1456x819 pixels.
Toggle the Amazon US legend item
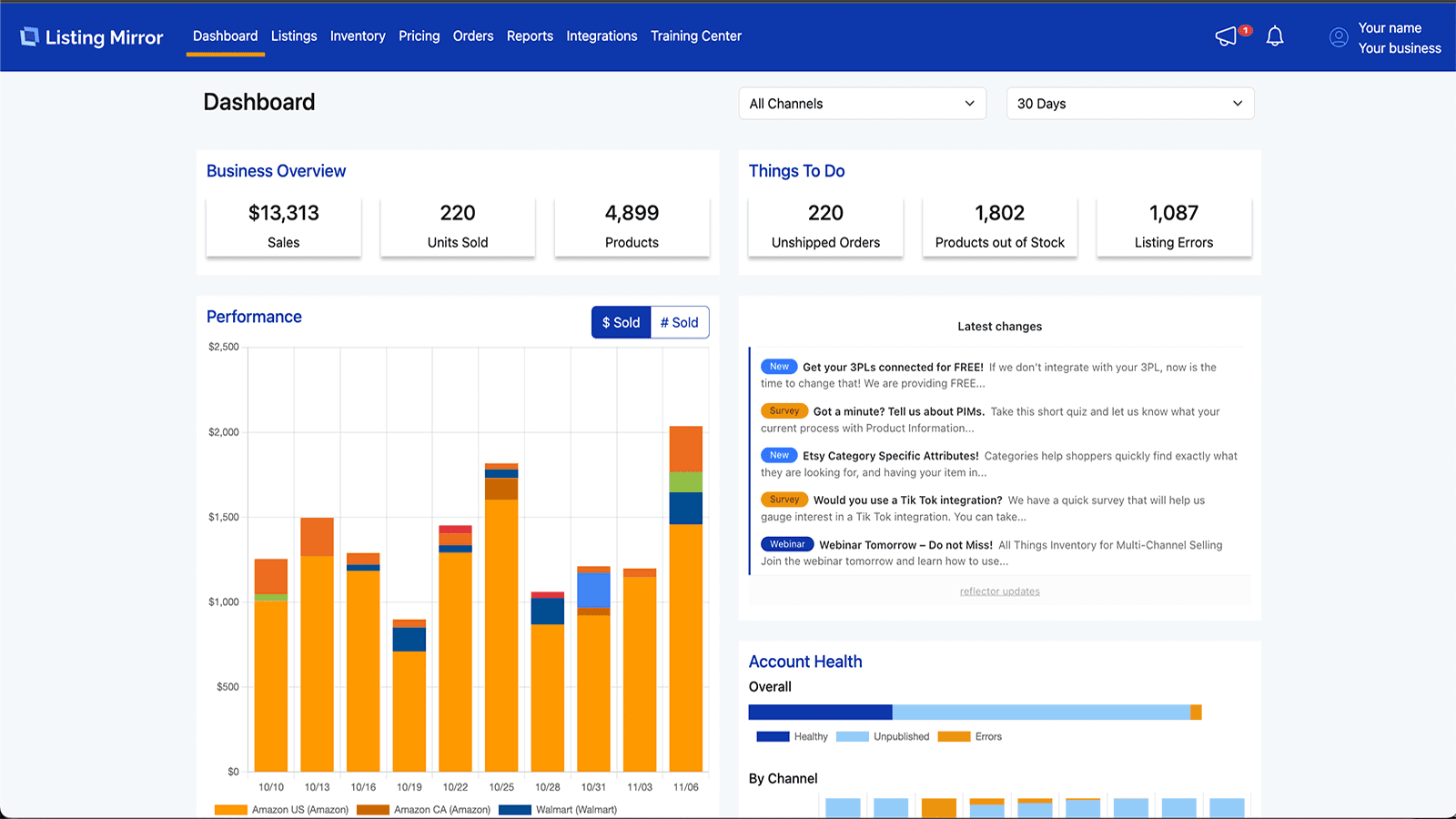(x=282, y=809)
